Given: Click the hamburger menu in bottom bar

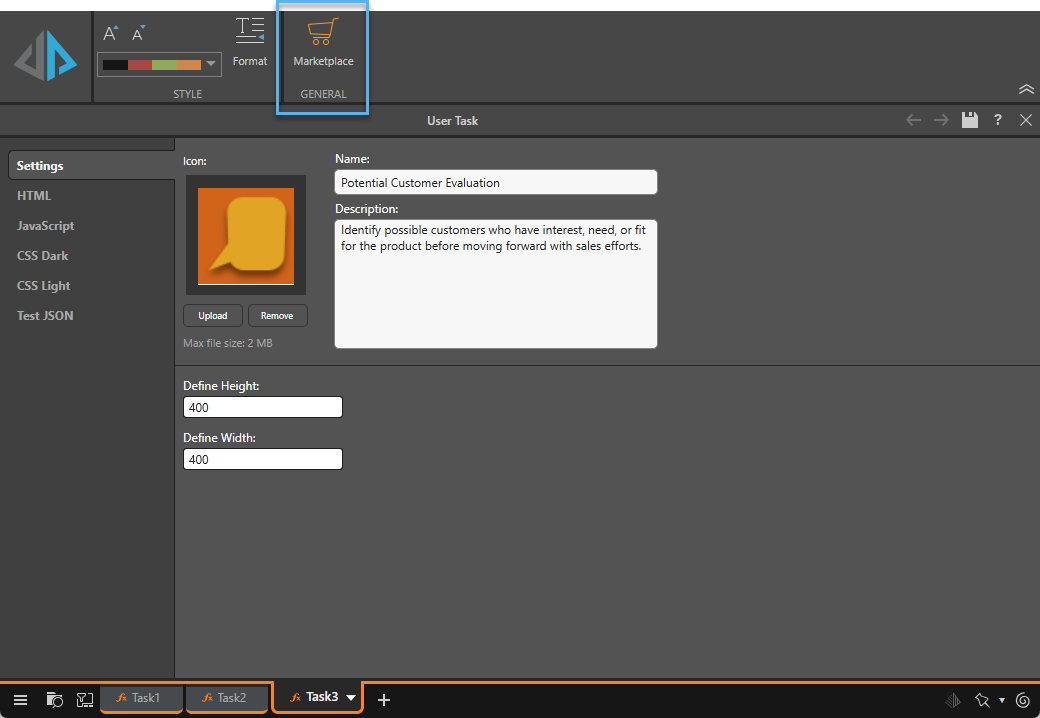Looking at the screenshot, I should (x=20, y=699).
